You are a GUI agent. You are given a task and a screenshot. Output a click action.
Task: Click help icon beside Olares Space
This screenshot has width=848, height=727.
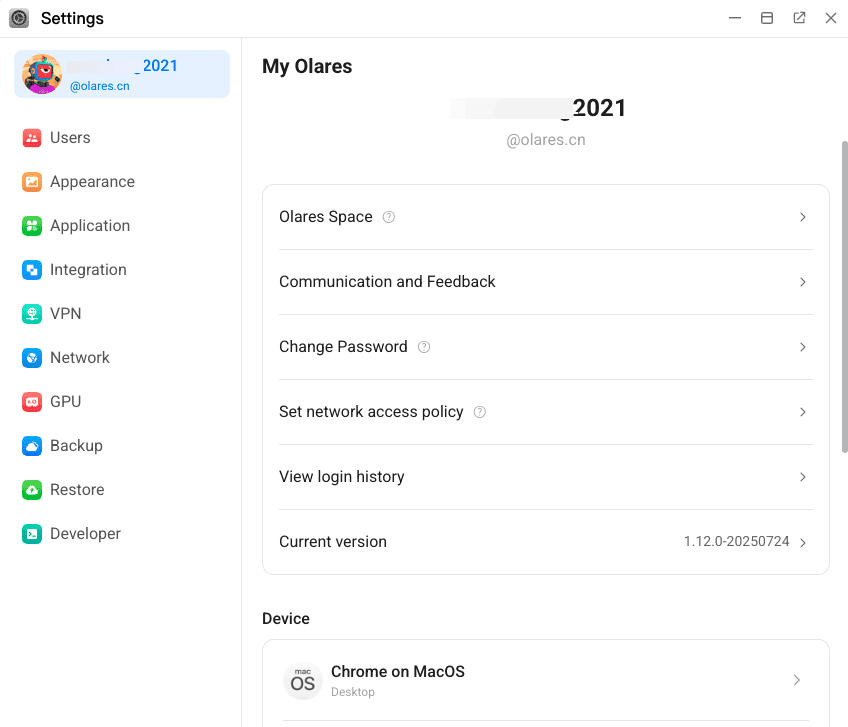389,217
